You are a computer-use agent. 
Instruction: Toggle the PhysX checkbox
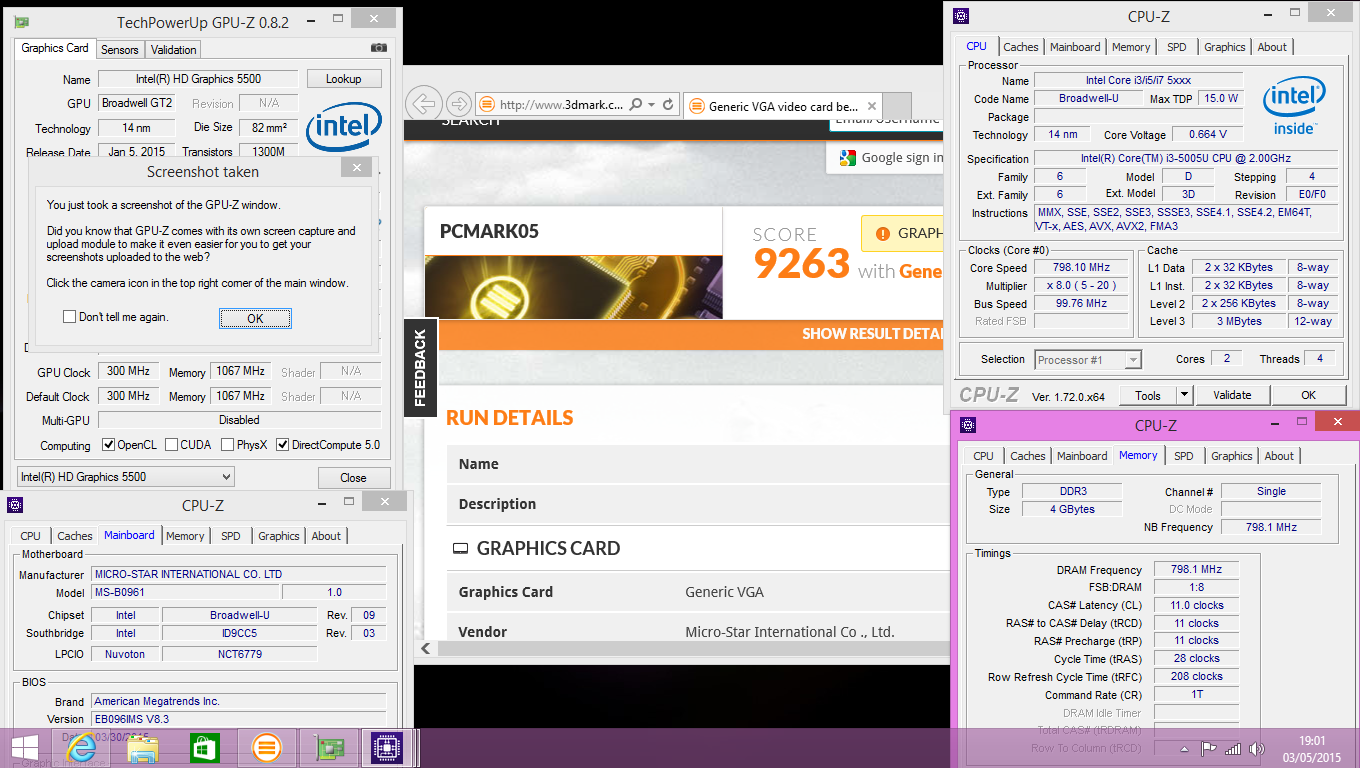[x=228, y=445]
